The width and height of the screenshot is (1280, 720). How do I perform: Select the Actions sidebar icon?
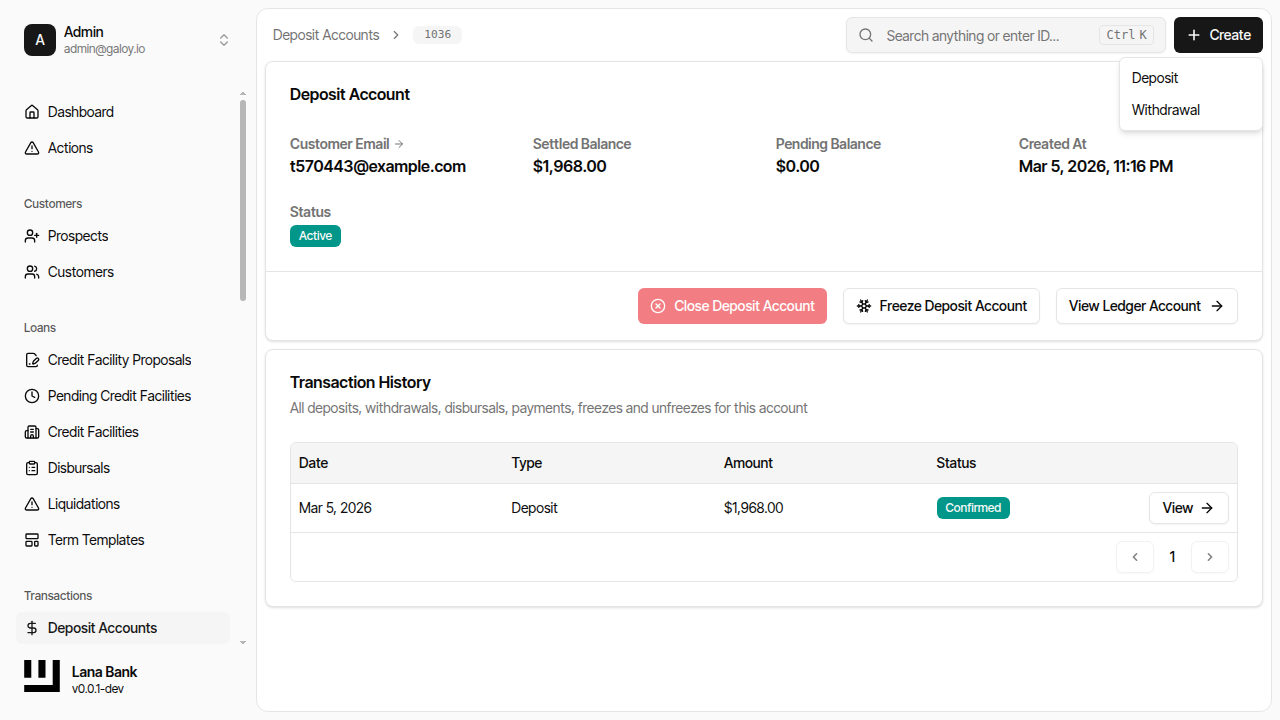(34, 147)
